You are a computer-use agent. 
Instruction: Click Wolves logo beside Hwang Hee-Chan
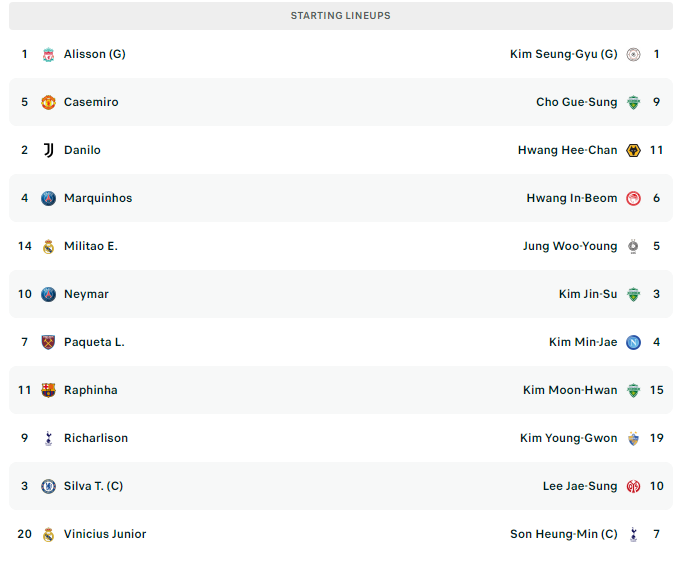pos(633,150)
